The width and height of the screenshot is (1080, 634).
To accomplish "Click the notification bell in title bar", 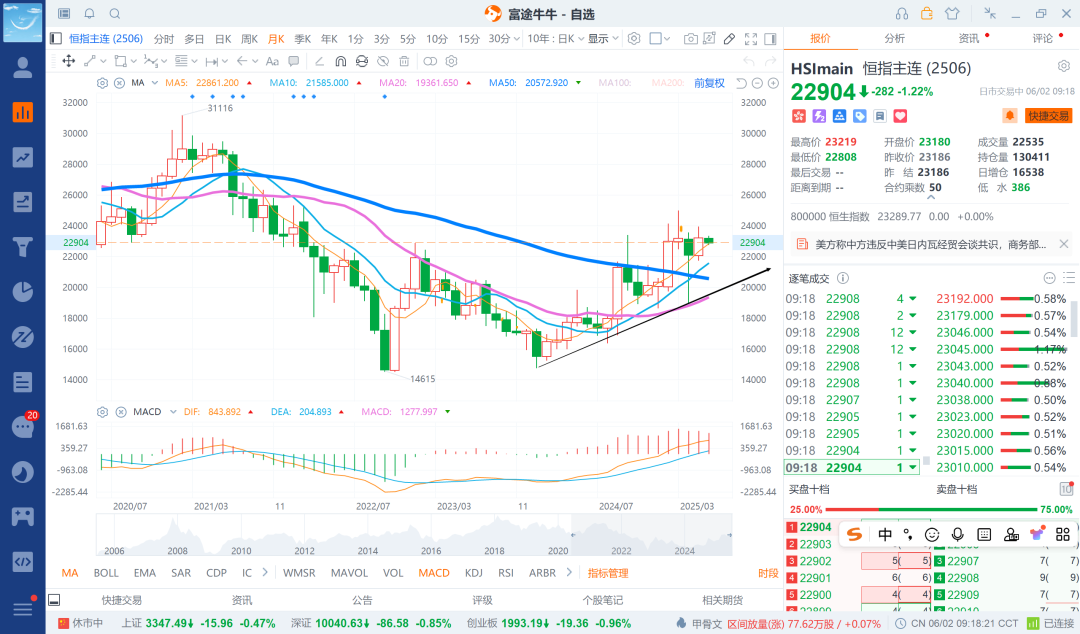I will [x=90, y=14].
